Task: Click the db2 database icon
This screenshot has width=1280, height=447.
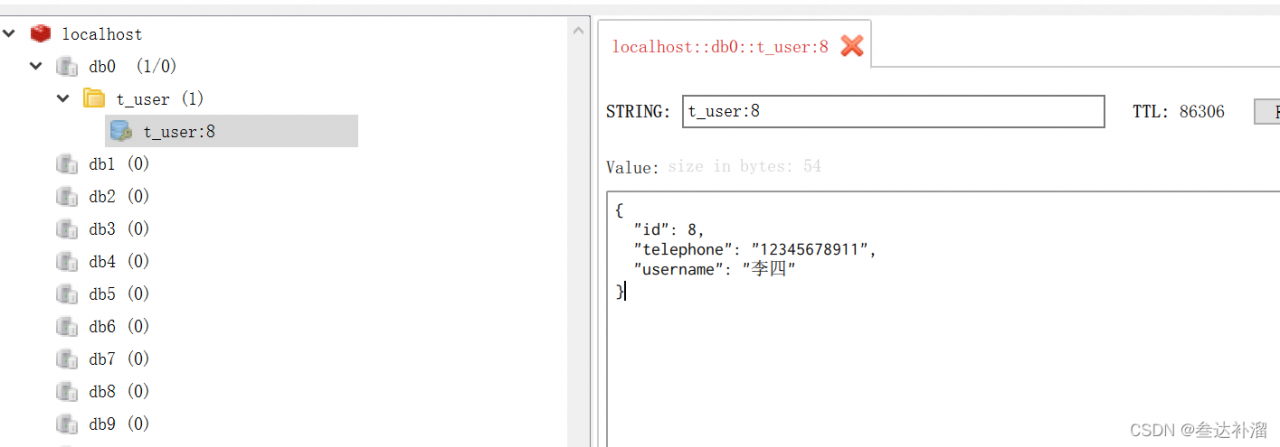Action: (x=67, y=196)
